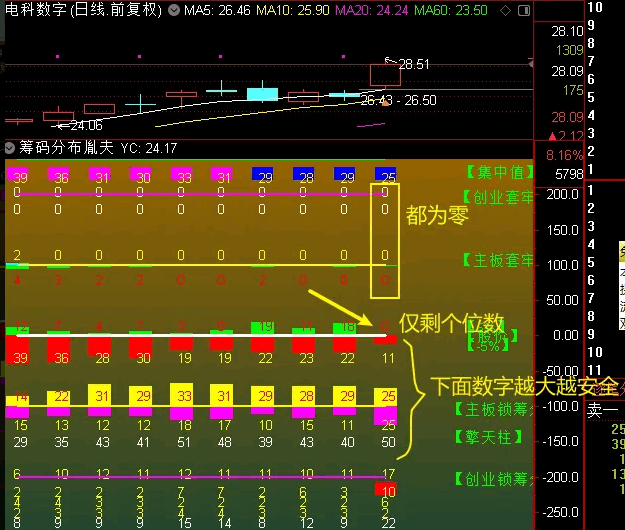Screen dimensions: 625x530
Task: Click the 200.0 axis label
Action: coord(562,194)
